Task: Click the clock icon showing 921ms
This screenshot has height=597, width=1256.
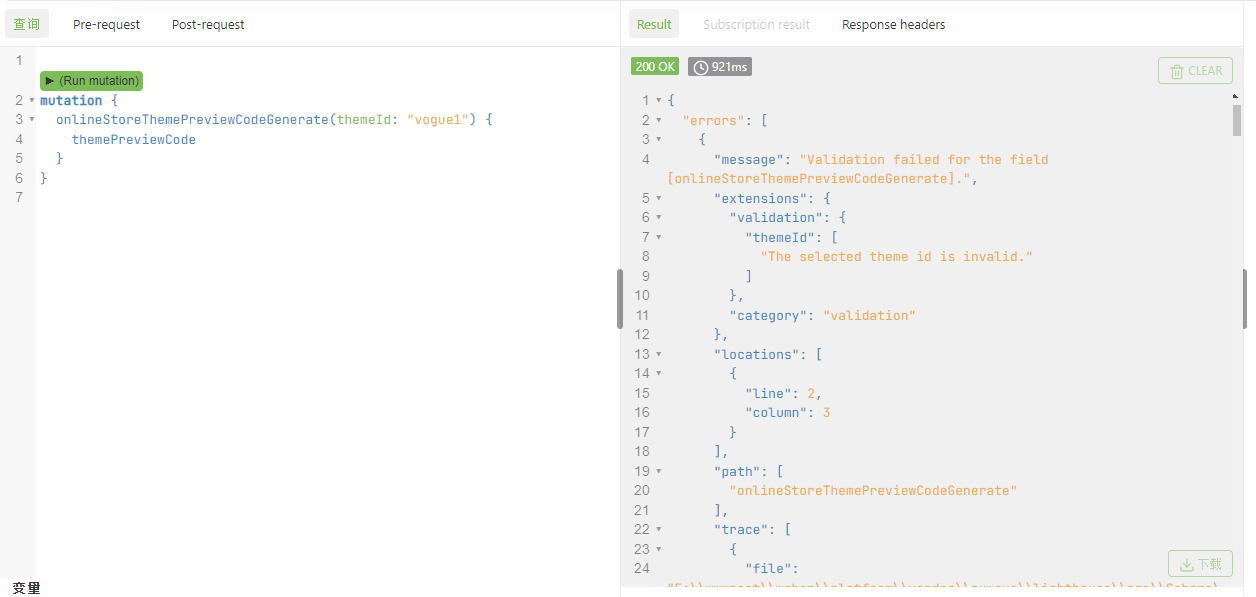Action: point(701,67)
